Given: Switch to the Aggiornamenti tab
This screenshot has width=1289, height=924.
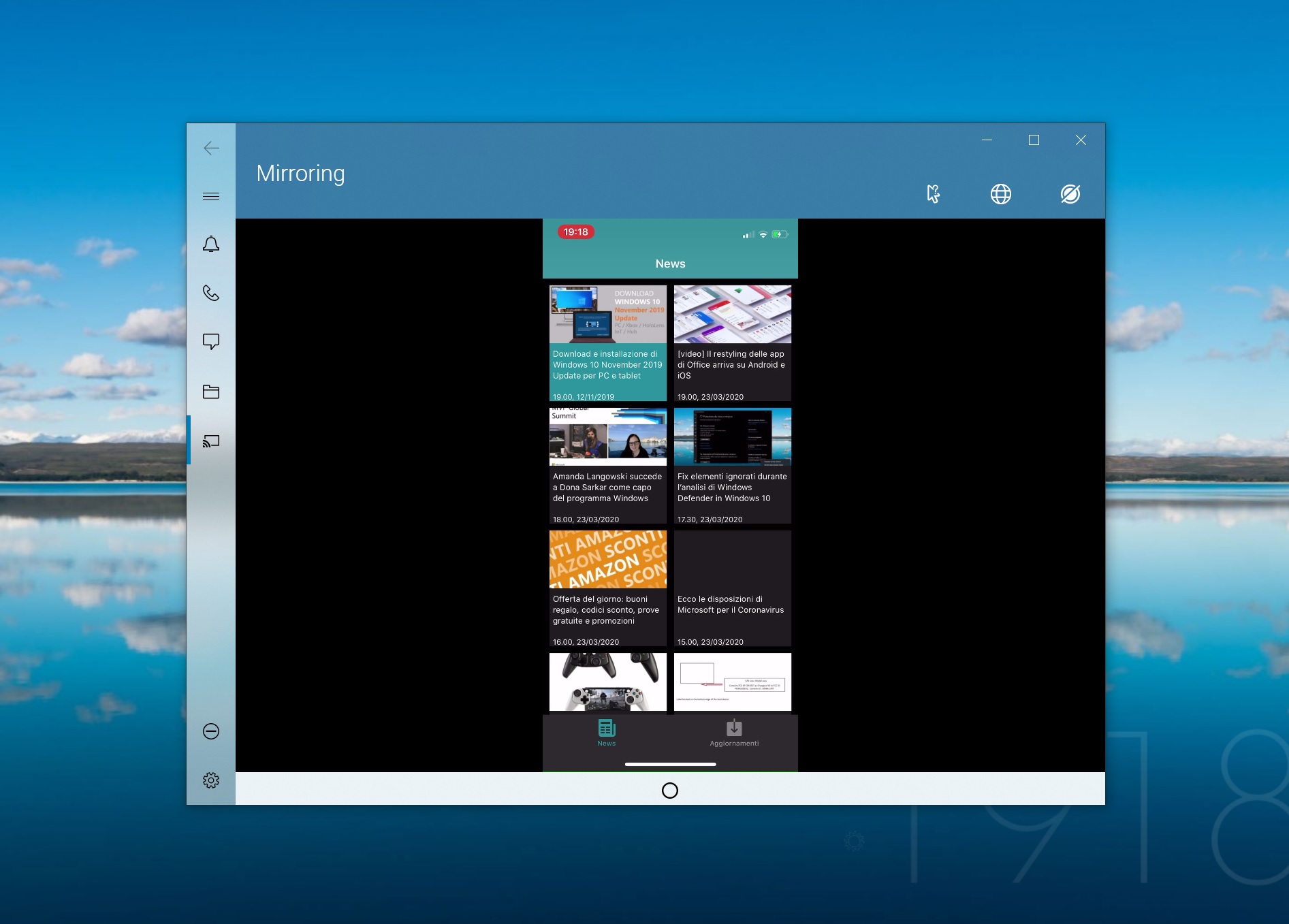Looking at the screenshot, I should pos(734,733).
